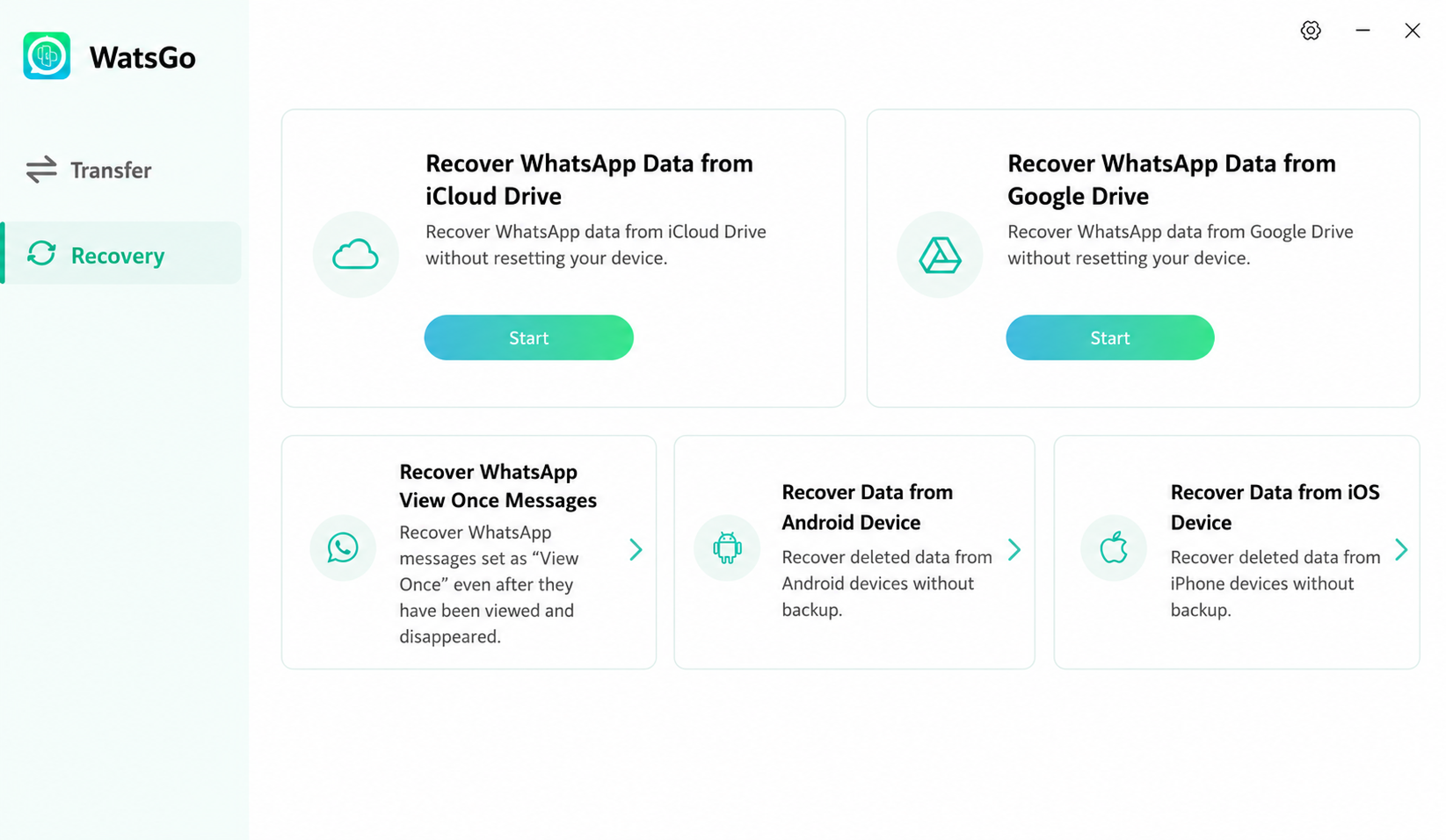The height and width of the screenshot is (840, 1446).
Task: Click 'Recover WhatsApp Data from iCloud Drive' heading
Action: pos(589,179)
